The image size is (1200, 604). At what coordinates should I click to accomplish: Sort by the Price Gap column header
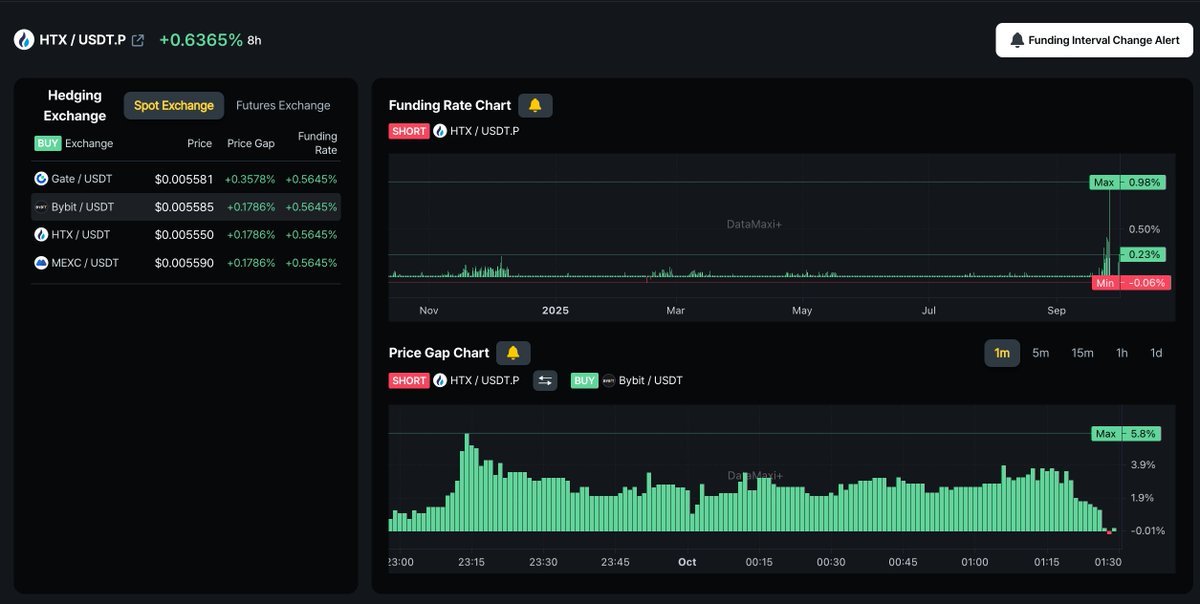point(251,143)
